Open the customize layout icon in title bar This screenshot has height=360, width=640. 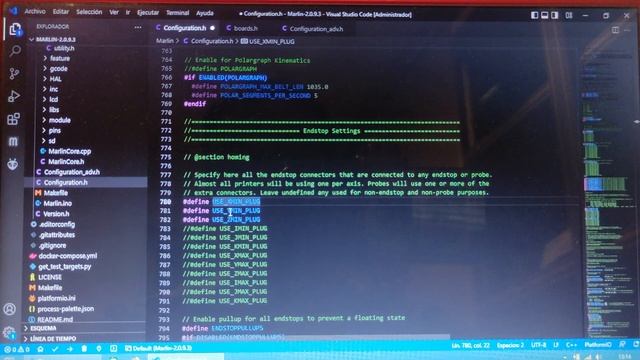569,16
